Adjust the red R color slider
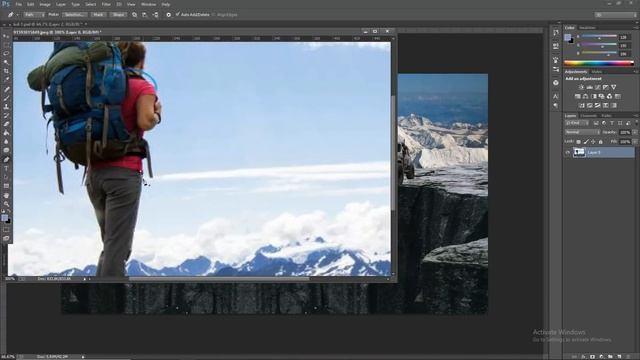 tap(599, 37)
